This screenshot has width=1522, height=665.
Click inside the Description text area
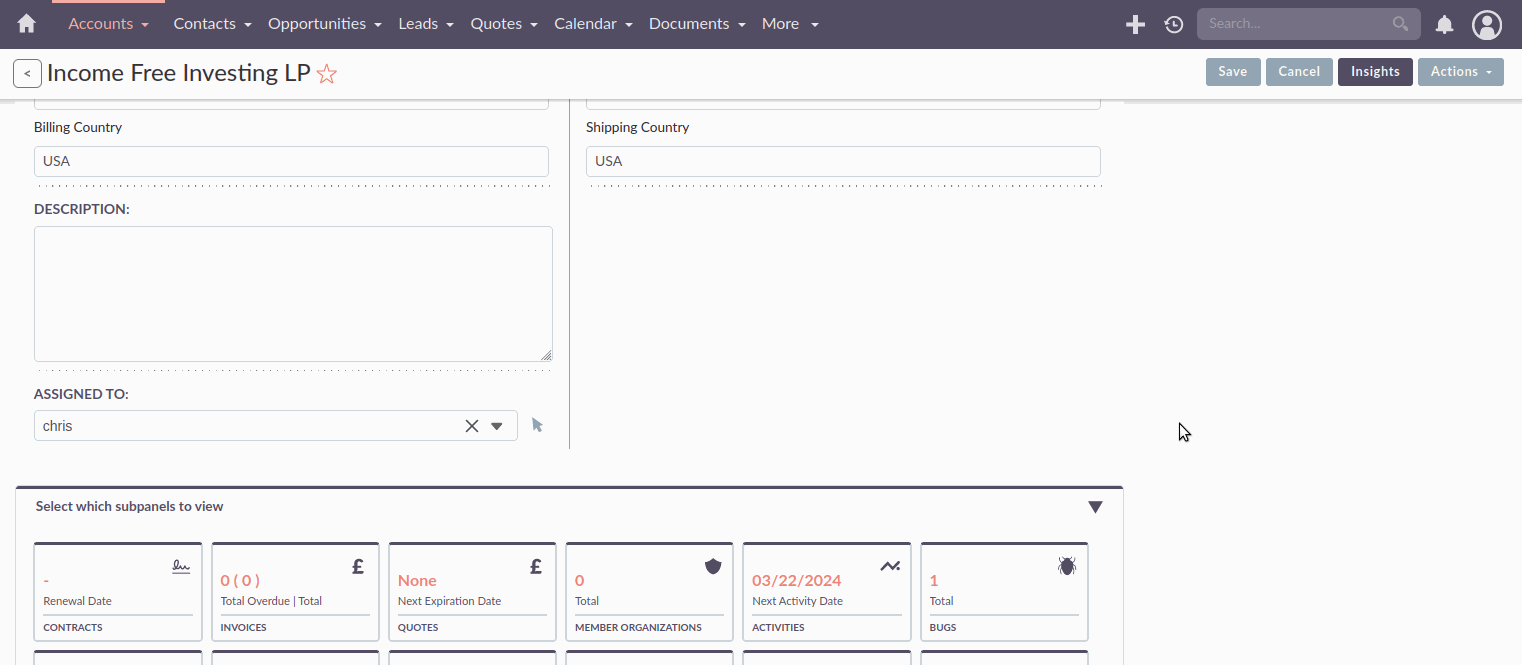click(x=293, y=293)
